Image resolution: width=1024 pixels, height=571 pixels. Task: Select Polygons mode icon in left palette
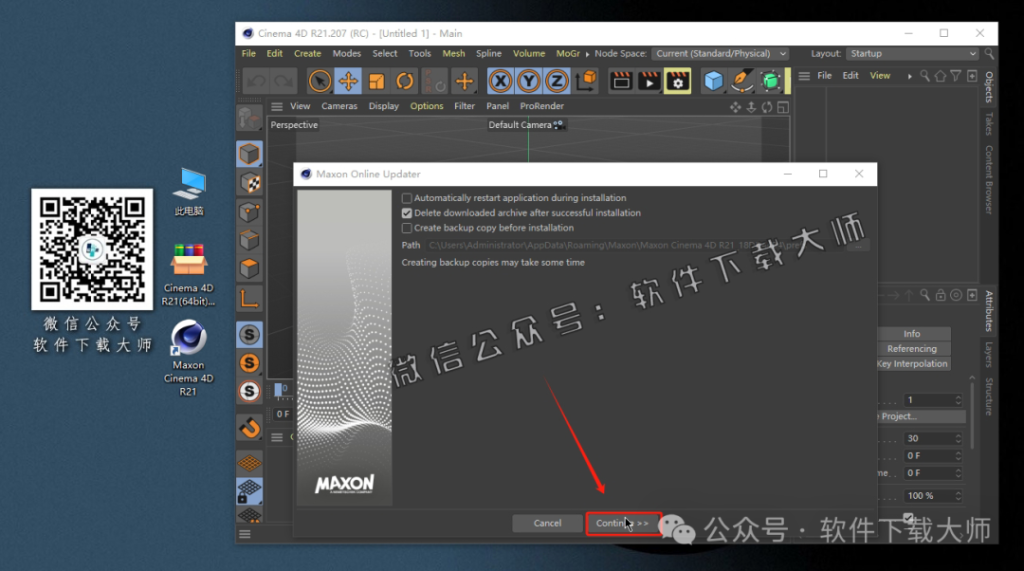click(249, 269)
